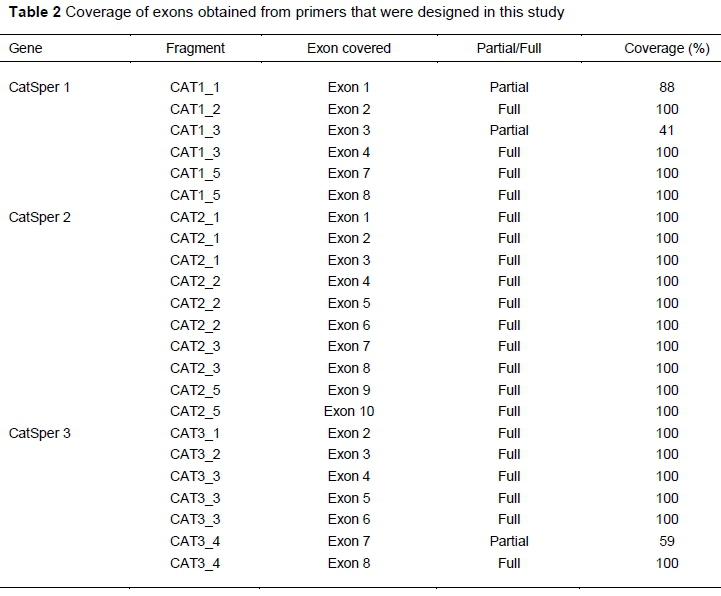Select the "Coverage (%)" column header
This screenshot has width=721, height=596.
pos(666,48)
